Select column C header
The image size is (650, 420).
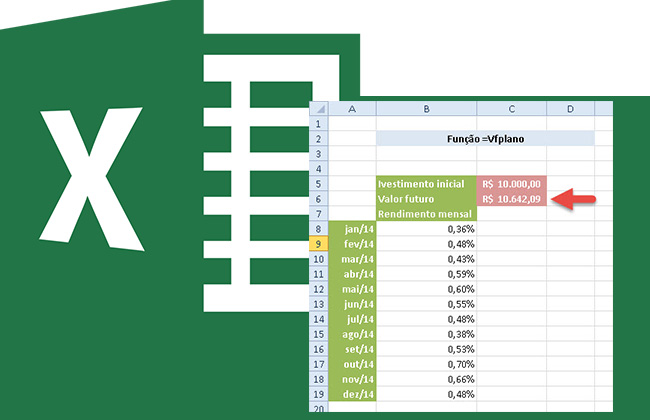coord(512,109)
